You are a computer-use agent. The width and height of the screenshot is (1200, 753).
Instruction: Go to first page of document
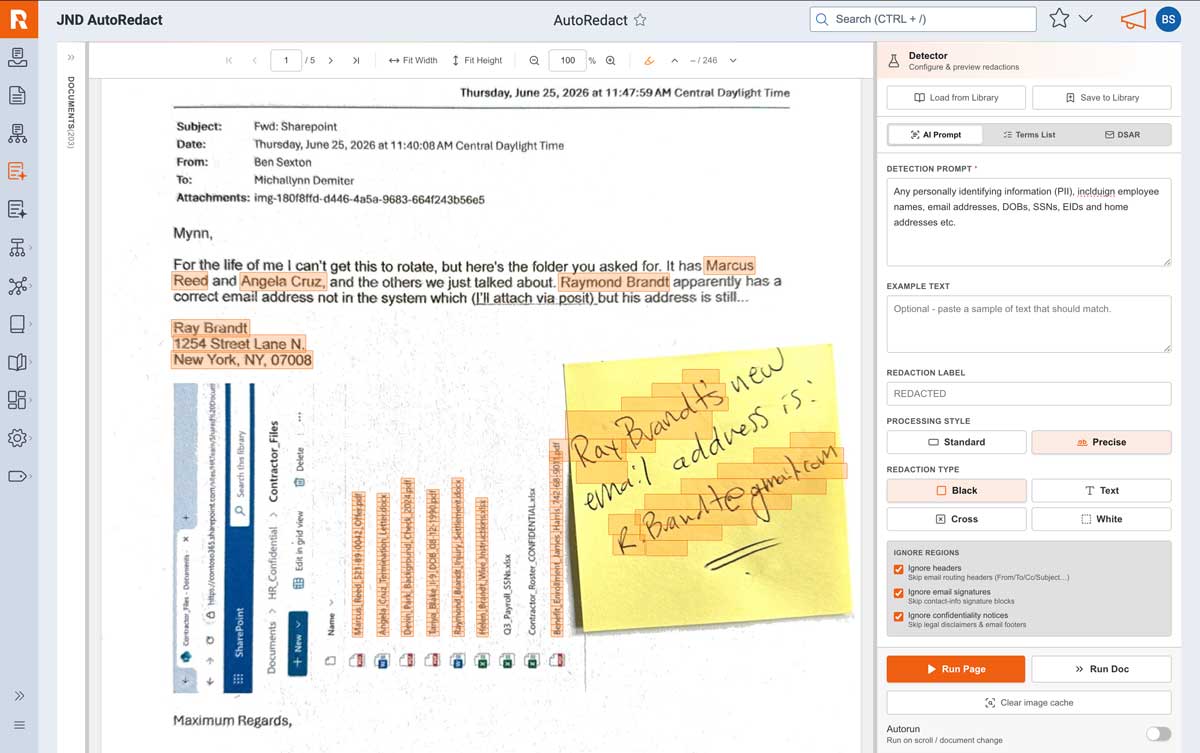pyautogui.click(x=229, y=61)
